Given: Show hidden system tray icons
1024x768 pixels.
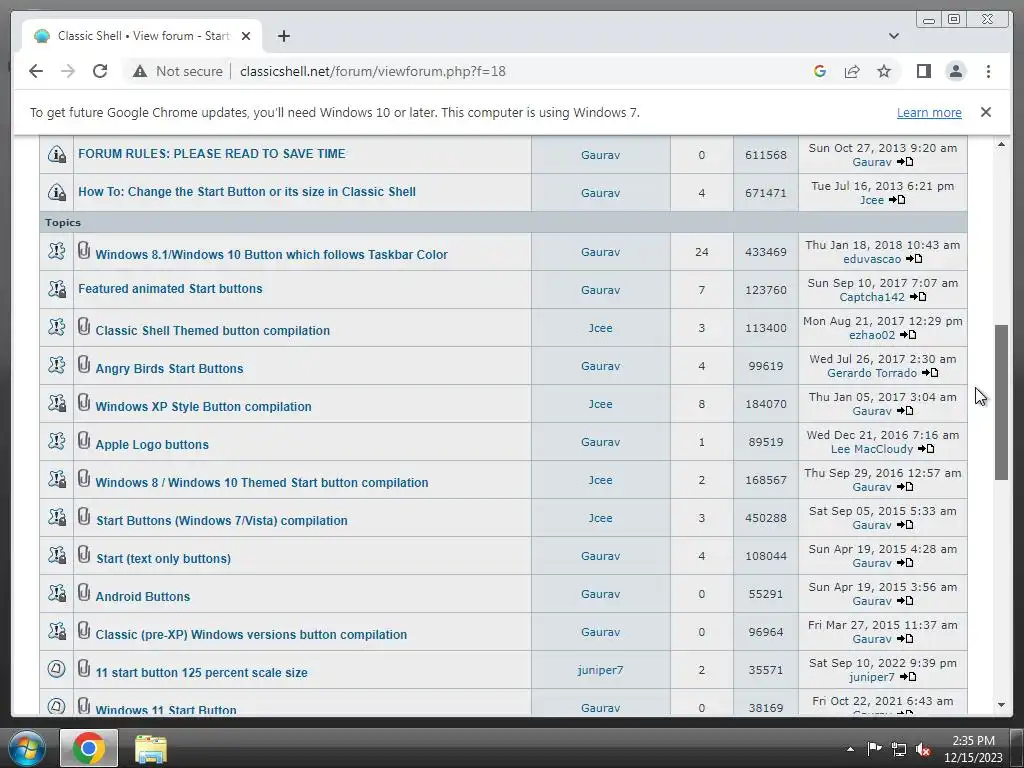Looking at the screenshot, I should click(850, 749).
